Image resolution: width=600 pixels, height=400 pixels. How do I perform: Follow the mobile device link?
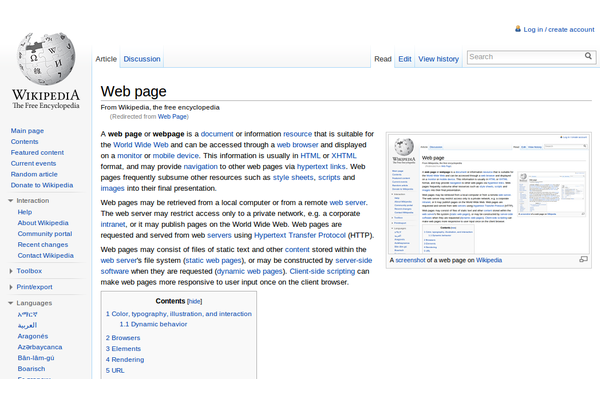(x=176, y=156)
